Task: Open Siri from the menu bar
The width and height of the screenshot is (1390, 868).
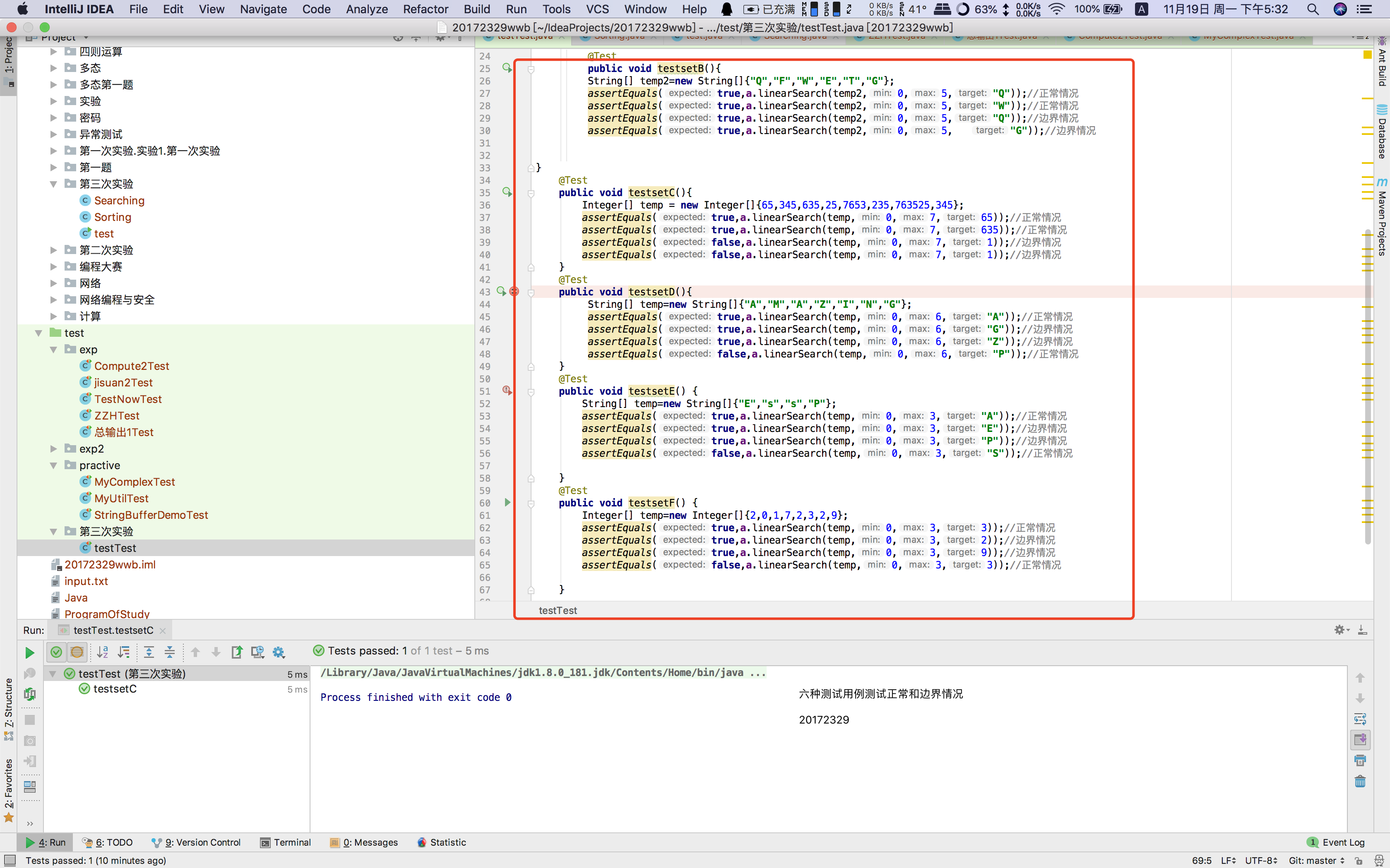Action: pyautogui.click(x=1340, y=9)
